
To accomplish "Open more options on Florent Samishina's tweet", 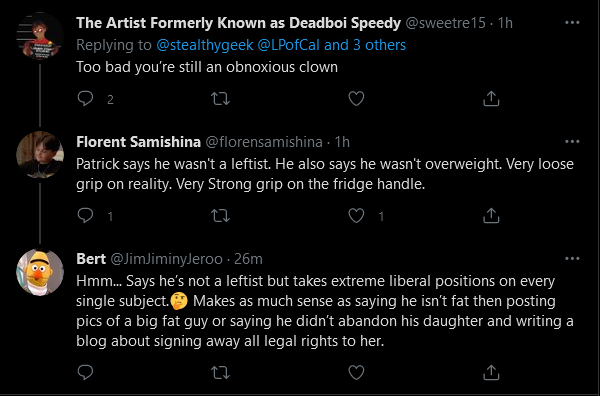I will (x=572, y=142).
